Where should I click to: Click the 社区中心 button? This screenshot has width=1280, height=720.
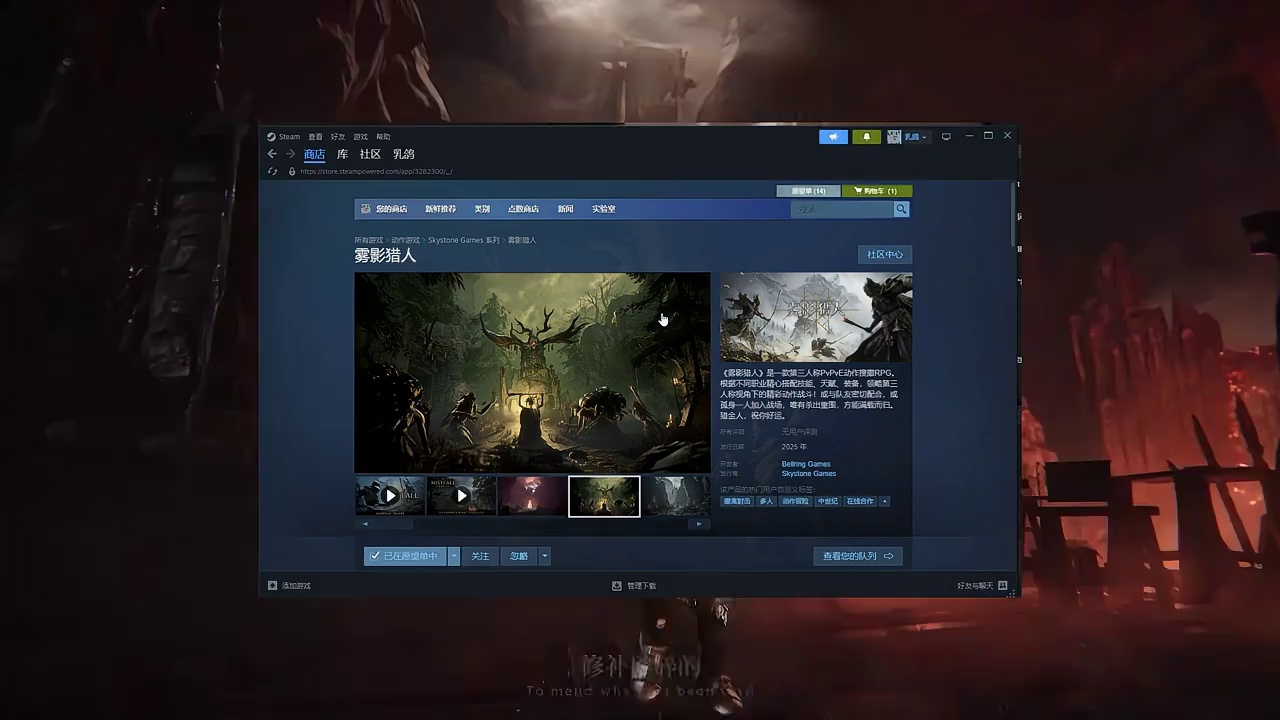[884, 255]
